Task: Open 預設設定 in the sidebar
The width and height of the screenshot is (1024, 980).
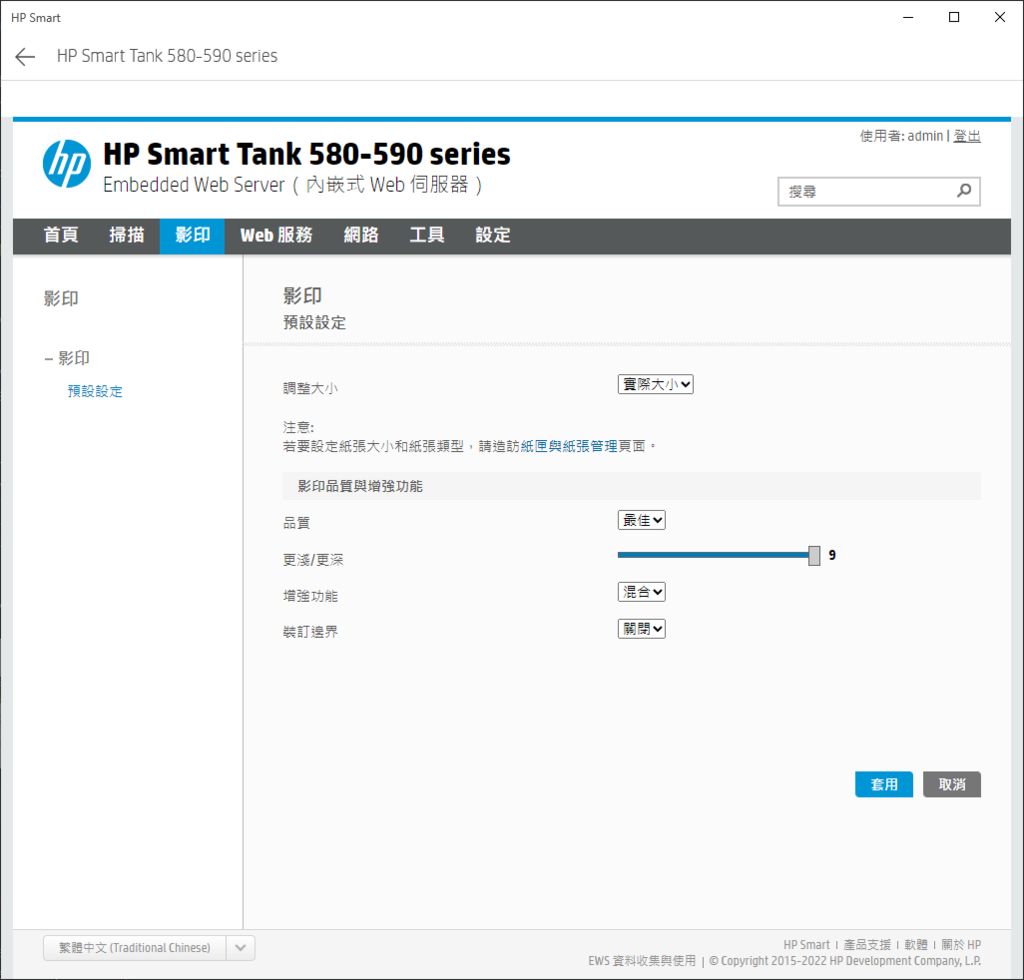Action: tap(95, 391)
